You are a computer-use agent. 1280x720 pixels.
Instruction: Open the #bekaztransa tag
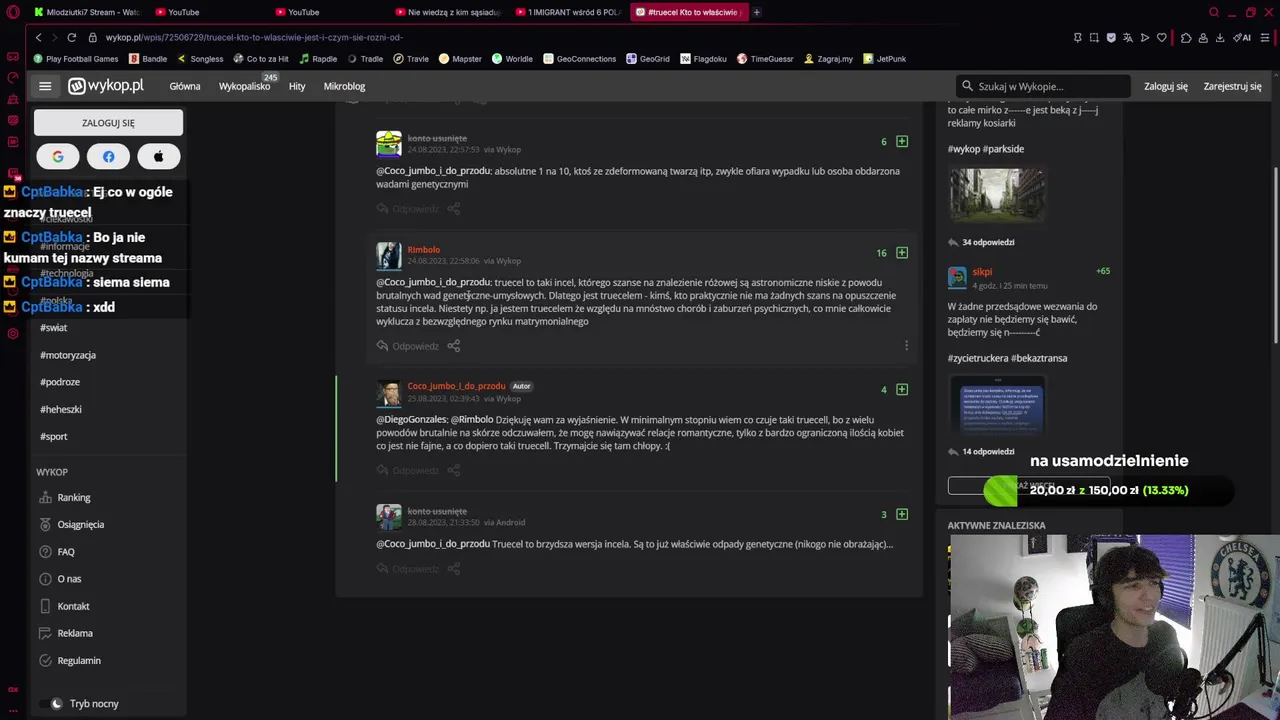click(1039, 358)
